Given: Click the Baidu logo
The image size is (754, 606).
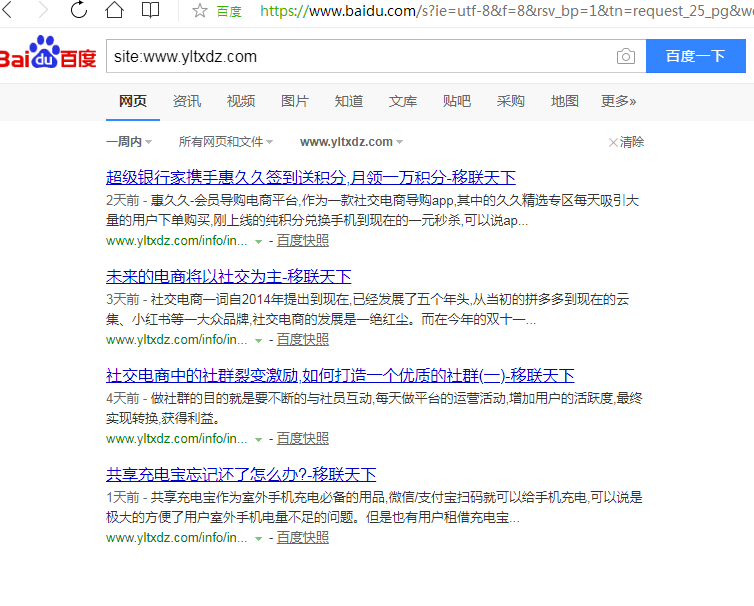Looking at the screenshot, I should tap(48, 53).
